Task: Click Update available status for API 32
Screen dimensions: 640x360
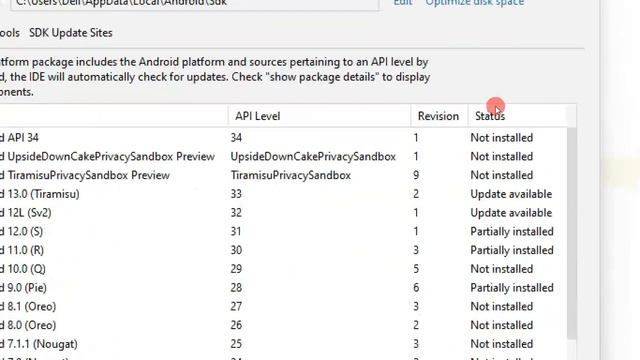Action: pos(511,213)
